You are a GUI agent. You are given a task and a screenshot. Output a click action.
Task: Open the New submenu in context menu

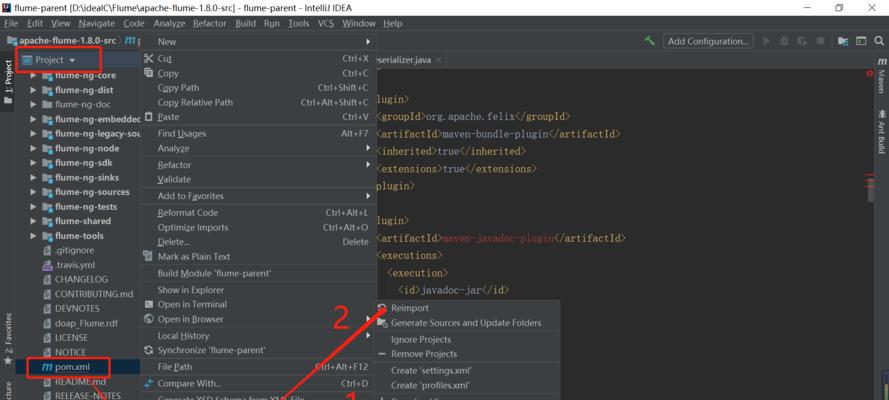tap(258, 41)
